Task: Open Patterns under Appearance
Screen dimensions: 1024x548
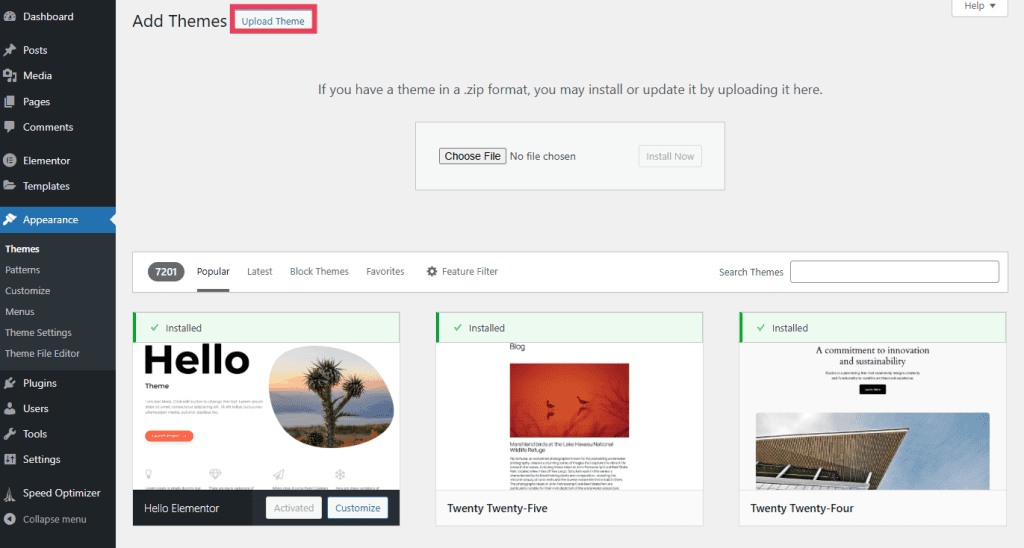Action: click(23, 270)
